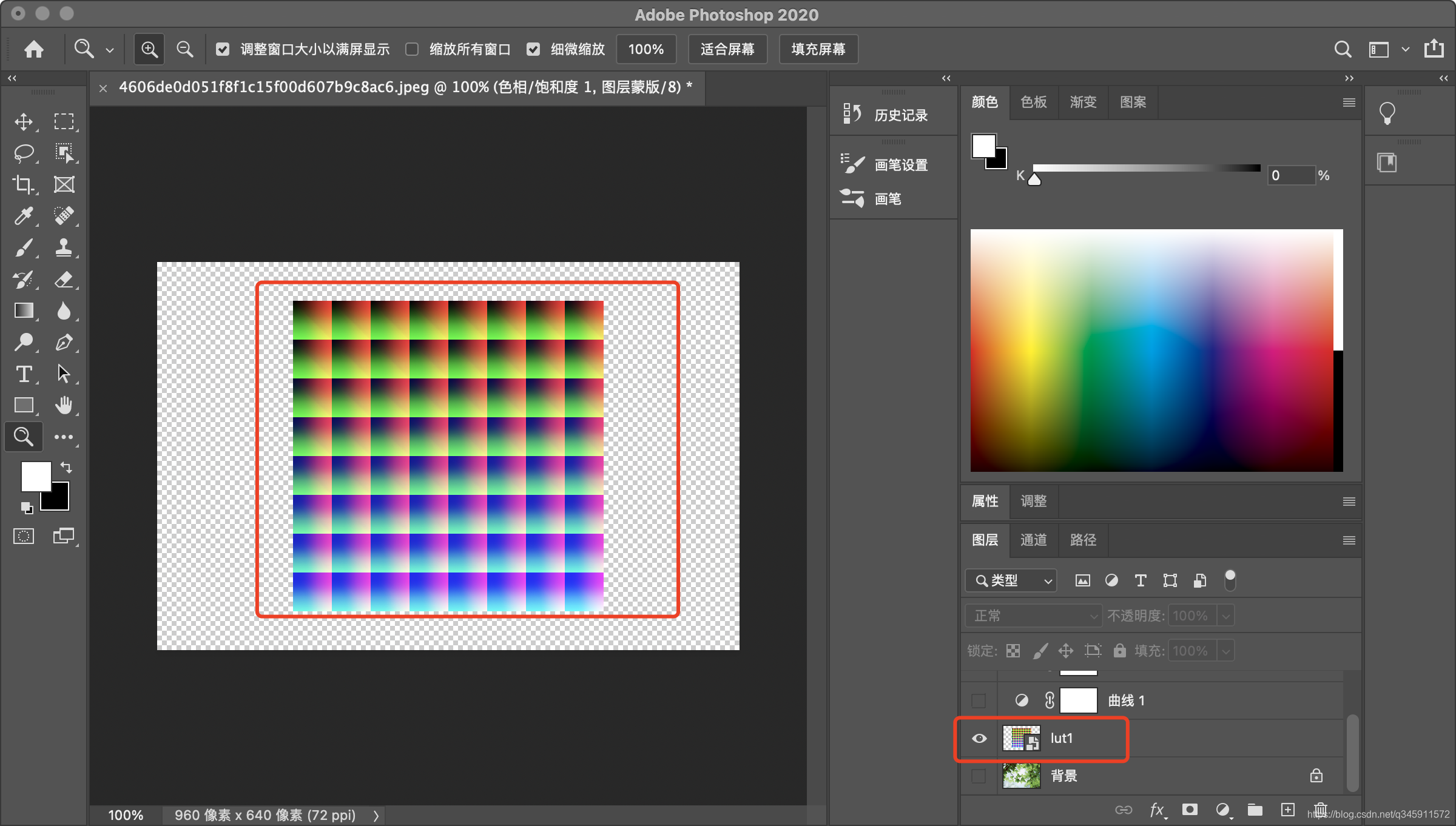The height and width of the screenshot is (826, 1456).
Task: Add a layer mask
Action: 1190,810
